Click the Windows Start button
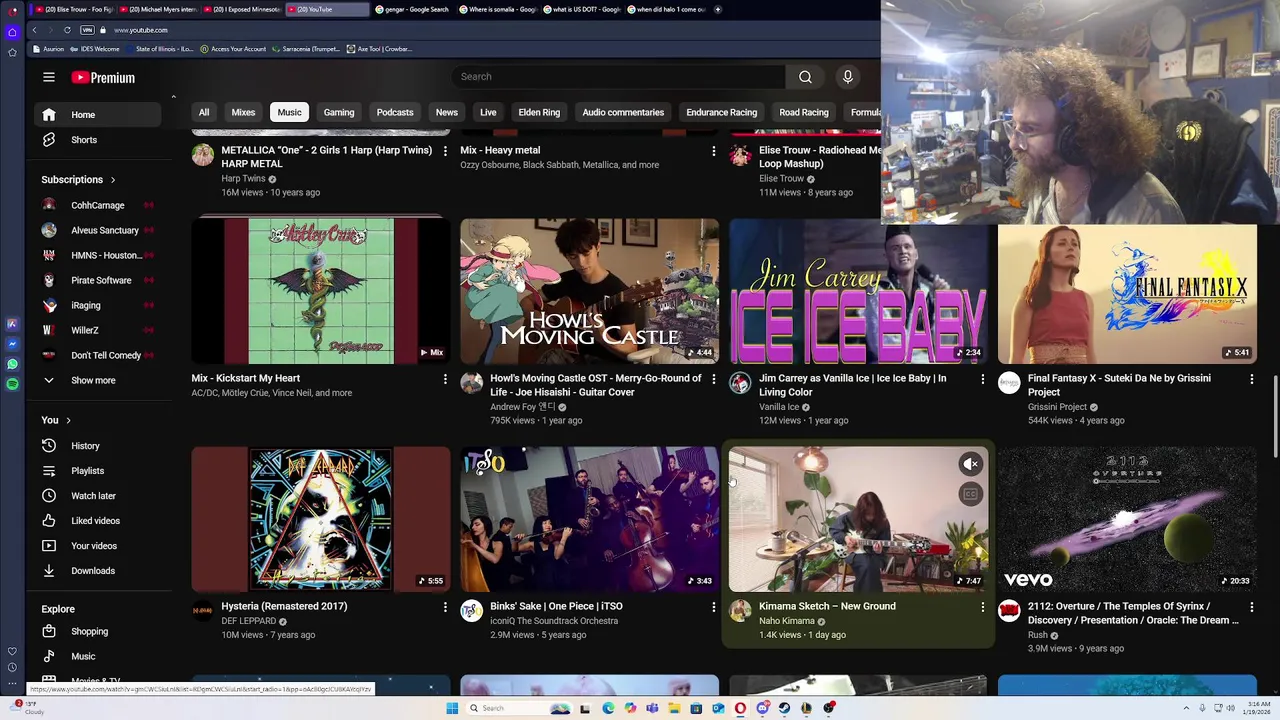Image resolution: width=1280 pixels, height=720 pixels. point(452,708)
